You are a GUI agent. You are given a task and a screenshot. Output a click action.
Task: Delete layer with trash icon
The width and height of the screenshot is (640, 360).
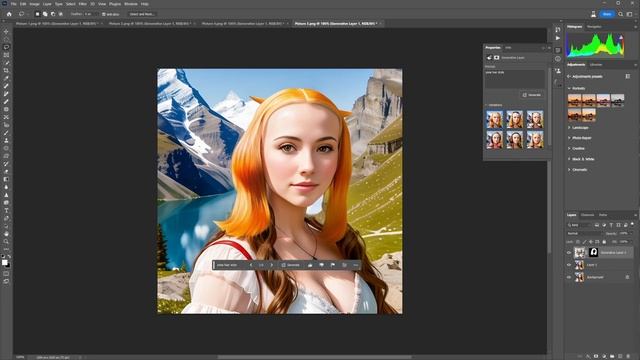[x=629, y=356]
